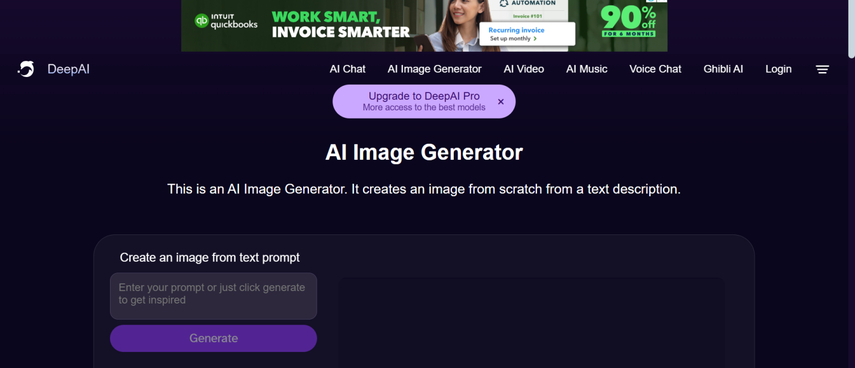Open the AI Video page
Viewport: 855px width, 368px height.
pos(523,69)
